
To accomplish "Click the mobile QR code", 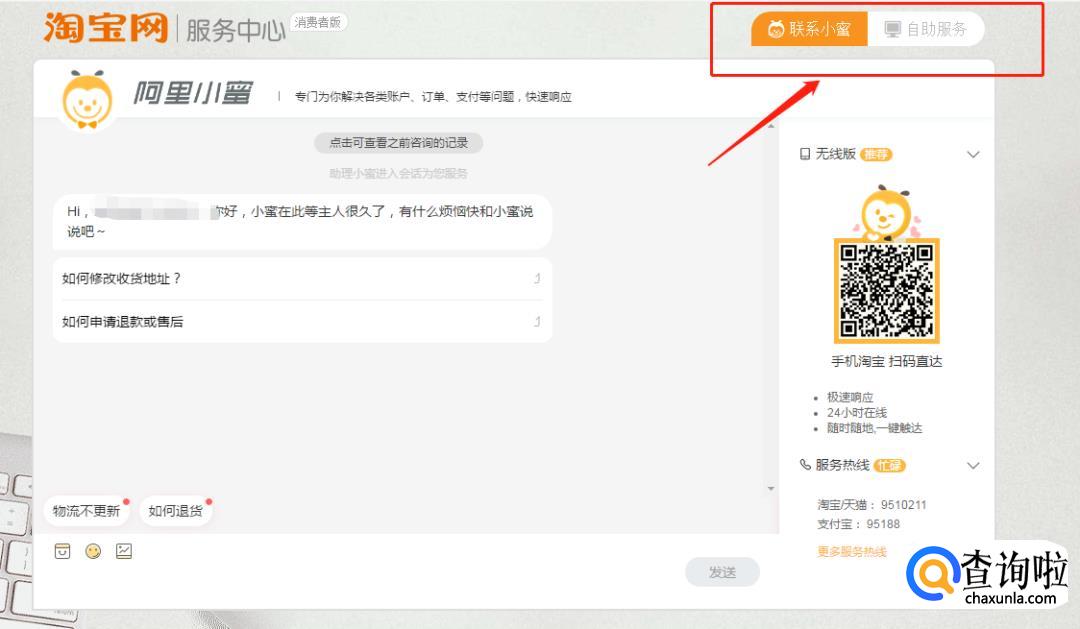I will coord(887,290).
